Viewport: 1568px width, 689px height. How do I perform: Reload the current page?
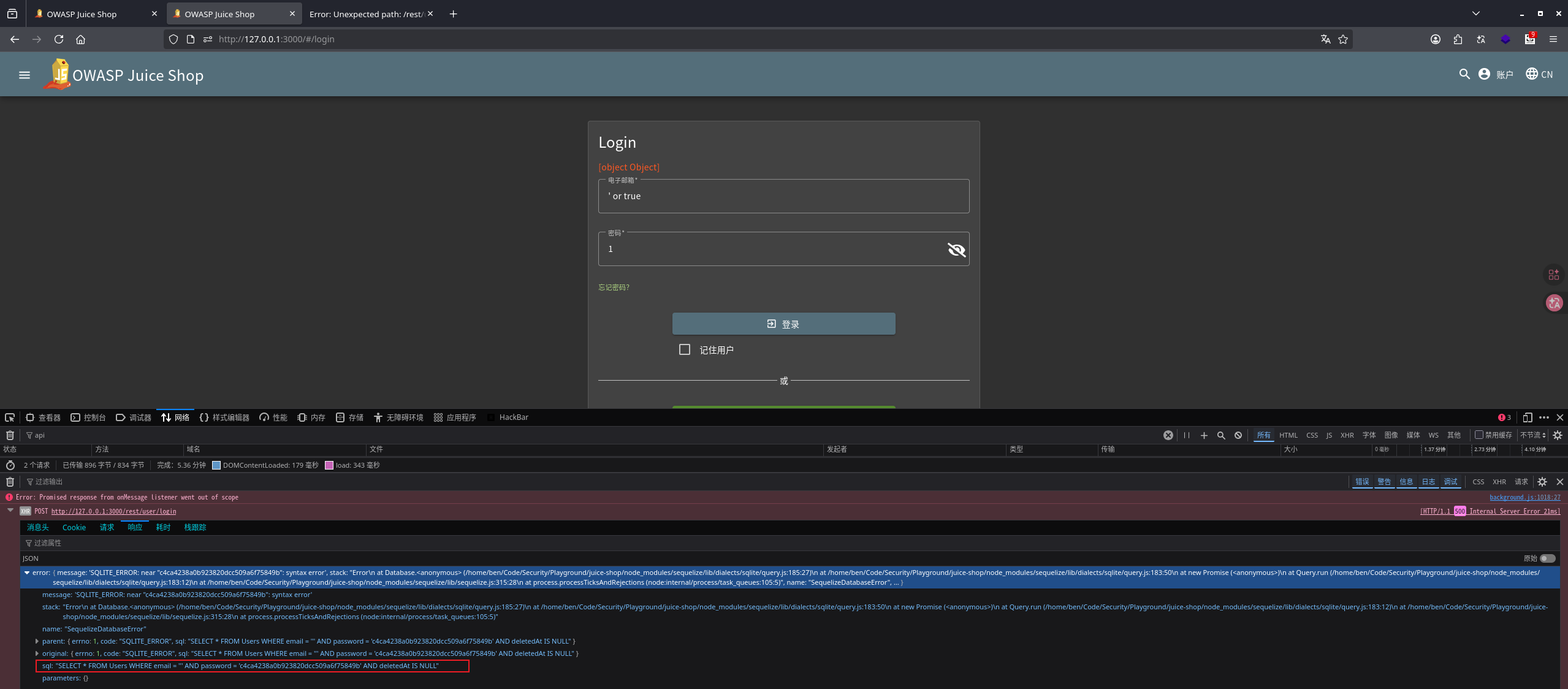pos(59,39)
